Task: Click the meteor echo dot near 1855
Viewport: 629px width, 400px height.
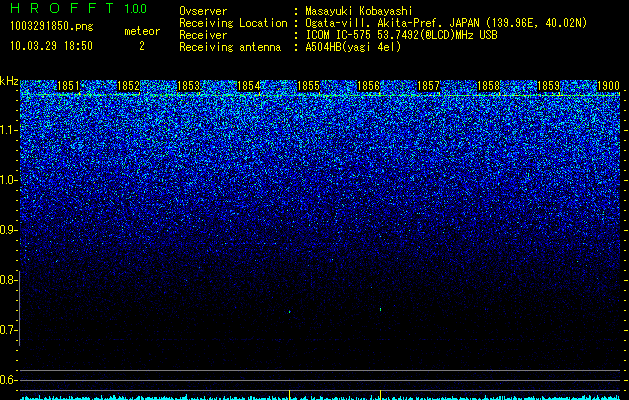Action: tap(289, 311)
